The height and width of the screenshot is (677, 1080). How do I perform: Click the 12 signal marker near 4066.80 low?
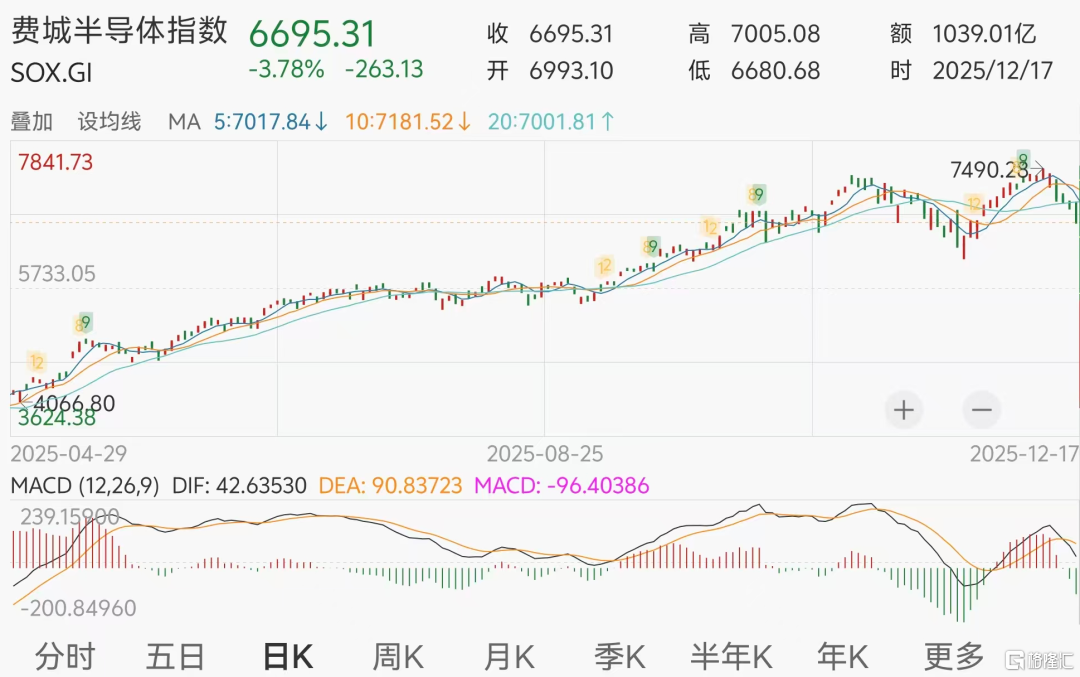(x=37, y=362)
